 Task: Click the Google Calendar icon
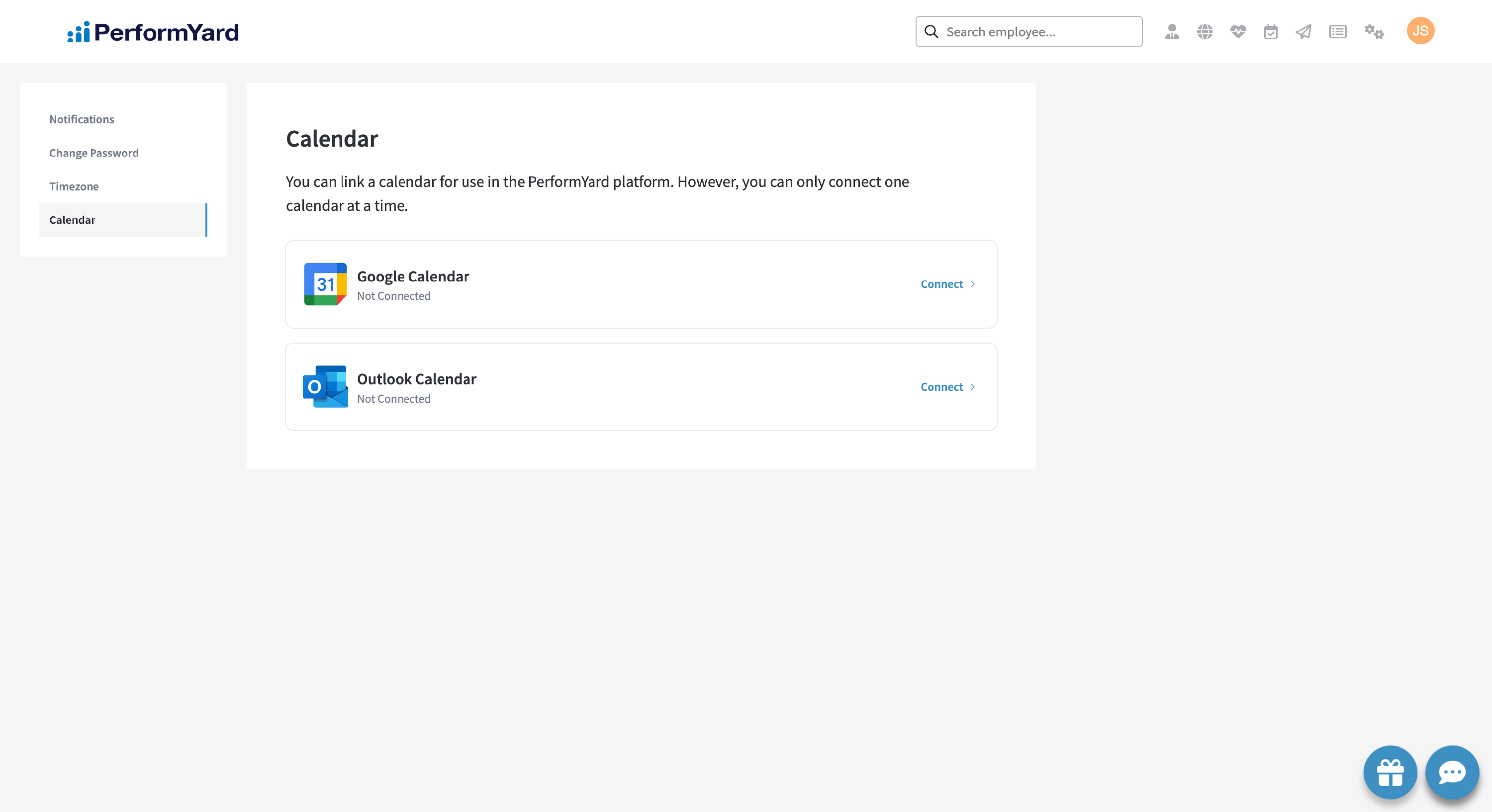(x=325, y=284)
